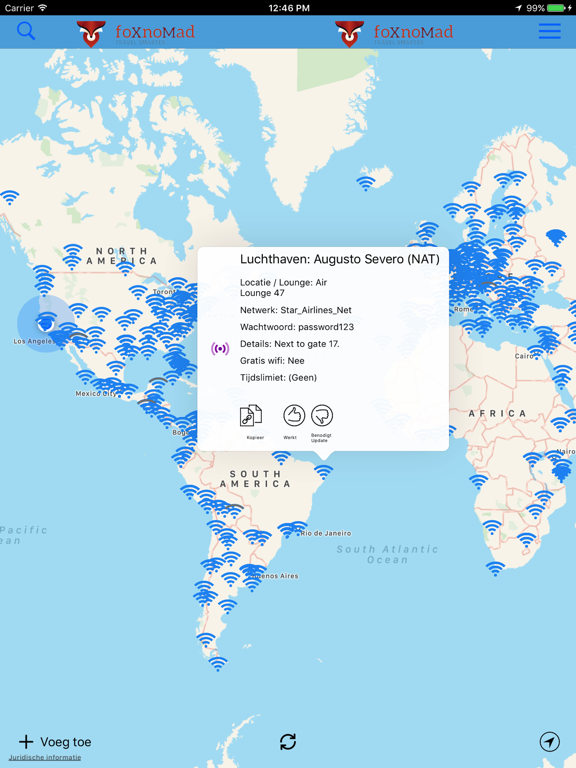Tap the Tijdslimiet: (Geen) line
Viewport: 576px width, 768px height.
(x=278, y=377)
